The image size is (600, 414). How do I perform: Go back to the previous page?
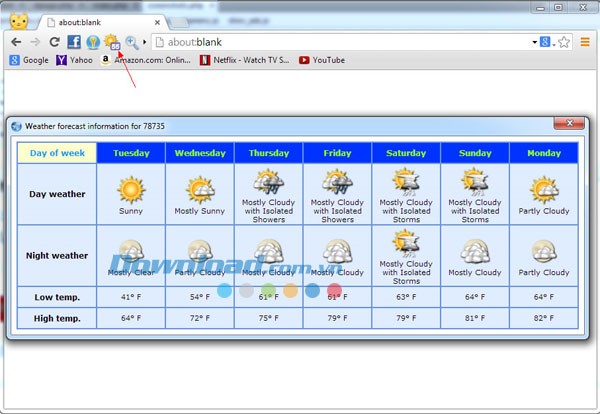[x=16, y=42]
